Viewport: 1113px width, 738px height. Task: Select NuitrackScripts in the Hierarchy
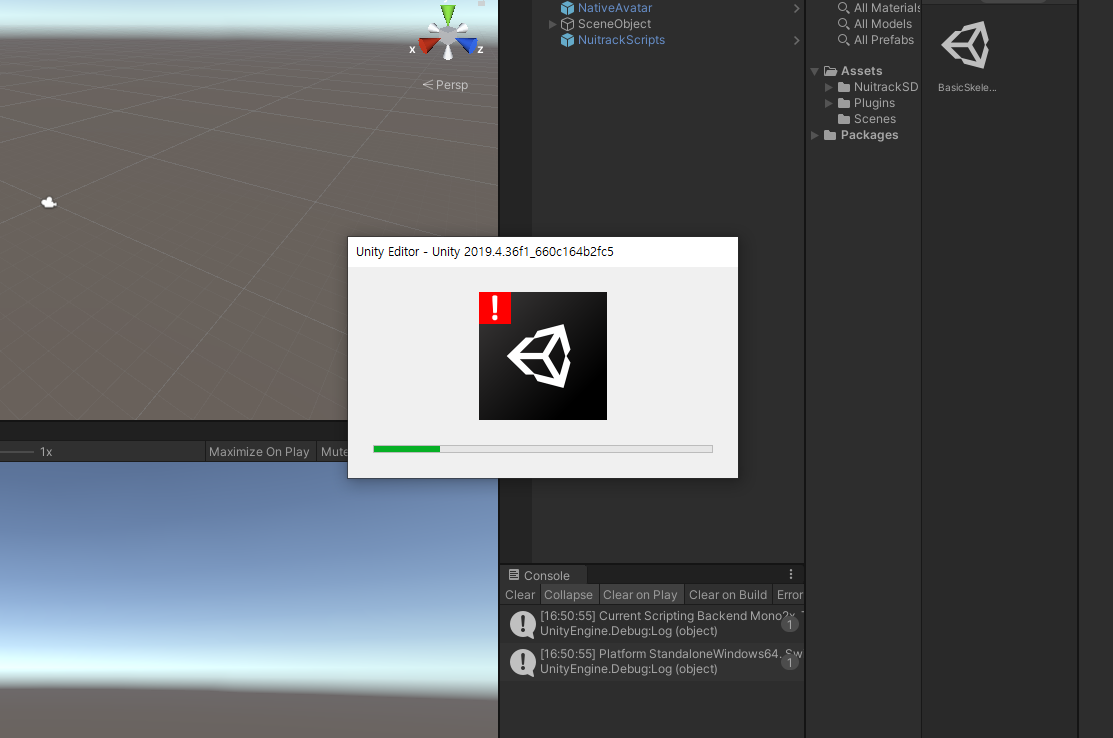[x=621, y=40]
